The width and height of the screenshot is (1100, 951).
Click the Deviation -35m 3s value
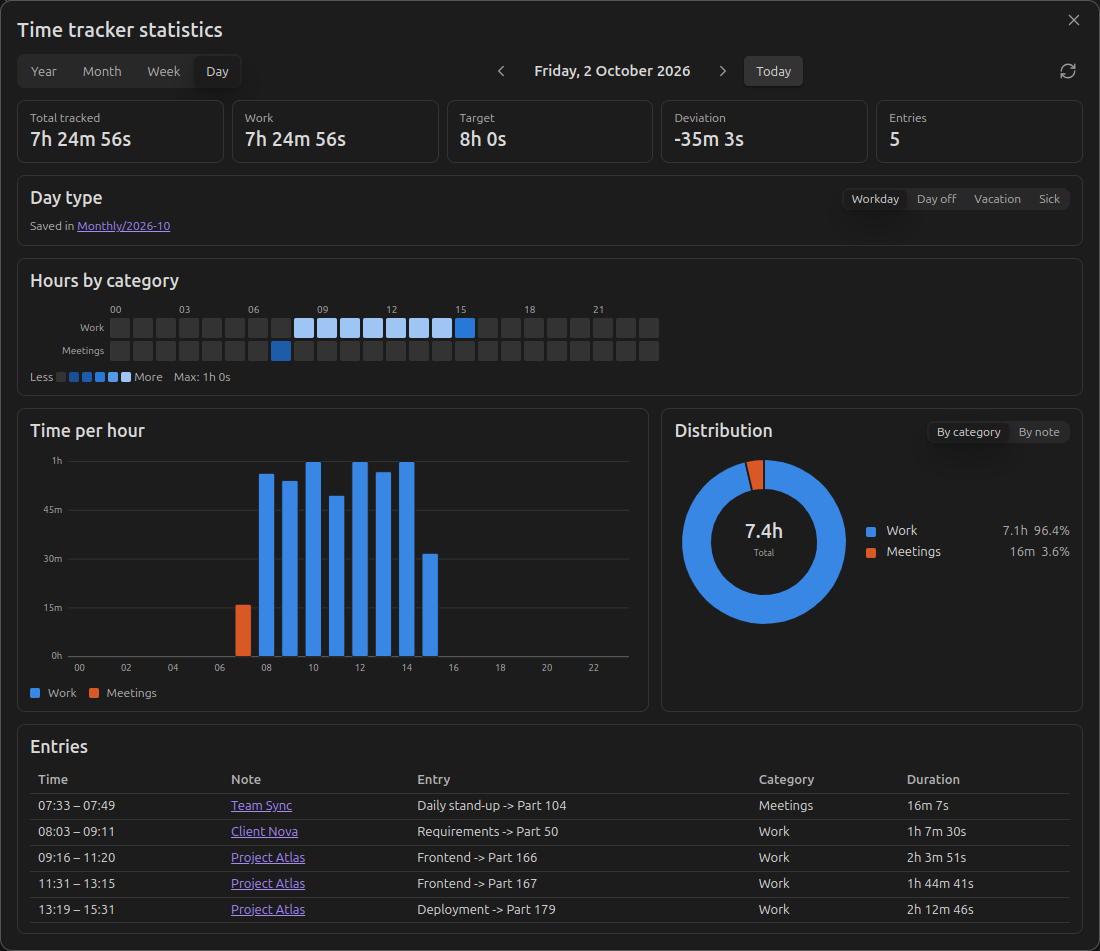709,140
